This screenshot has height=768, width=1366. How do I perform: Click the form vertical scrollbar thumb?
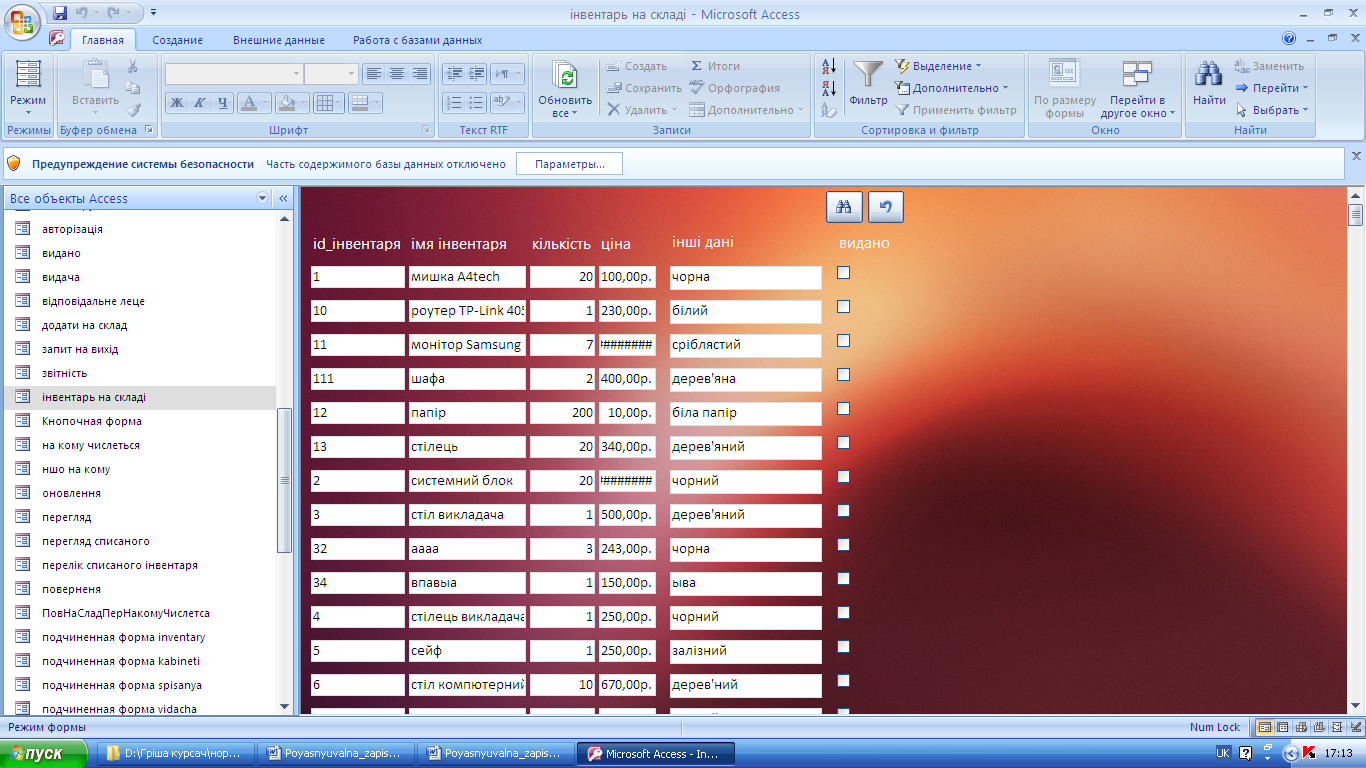(x=1356, y=215)
